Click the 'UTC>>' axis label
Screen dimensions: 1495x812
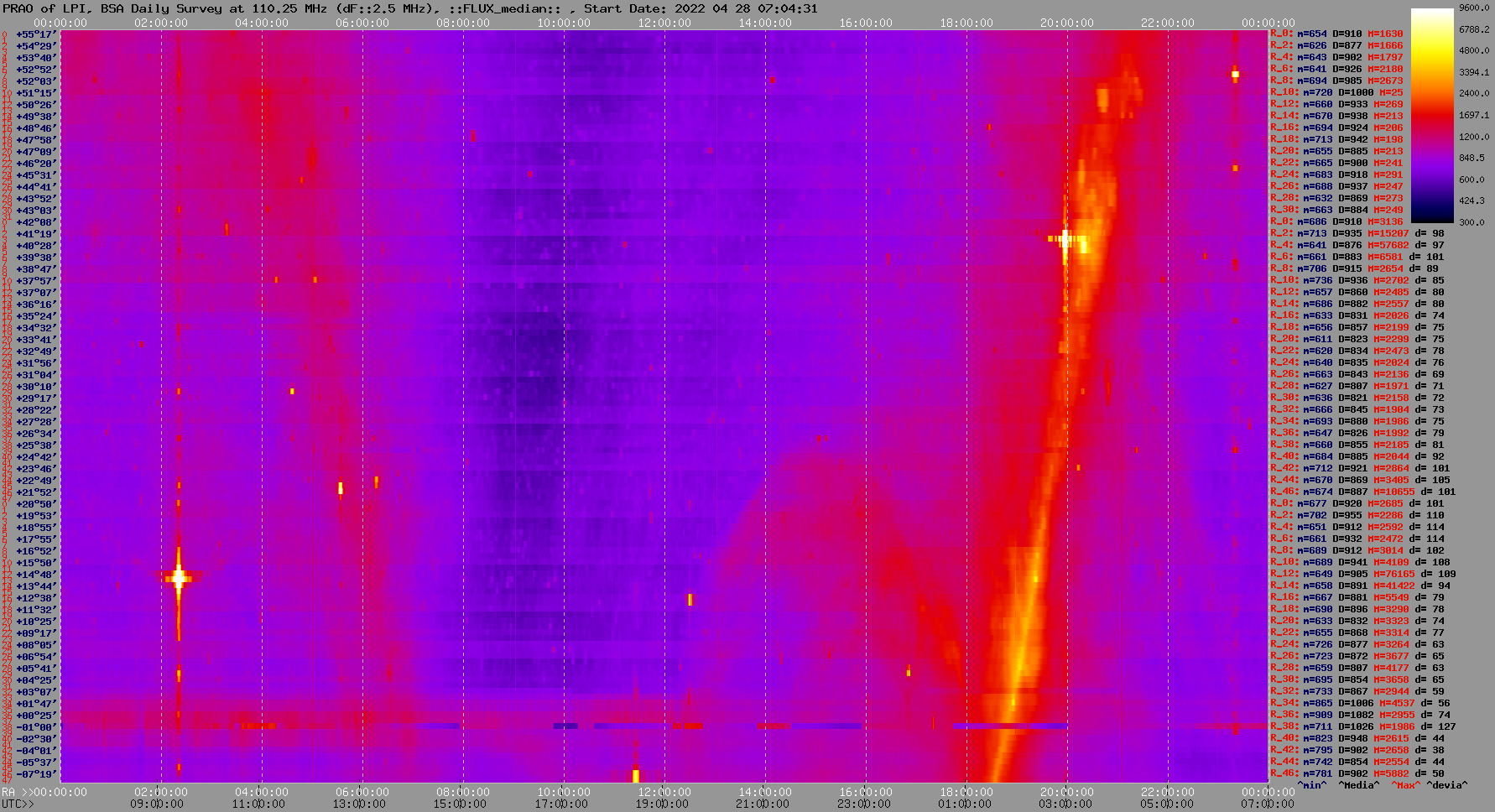coord(18,804)
